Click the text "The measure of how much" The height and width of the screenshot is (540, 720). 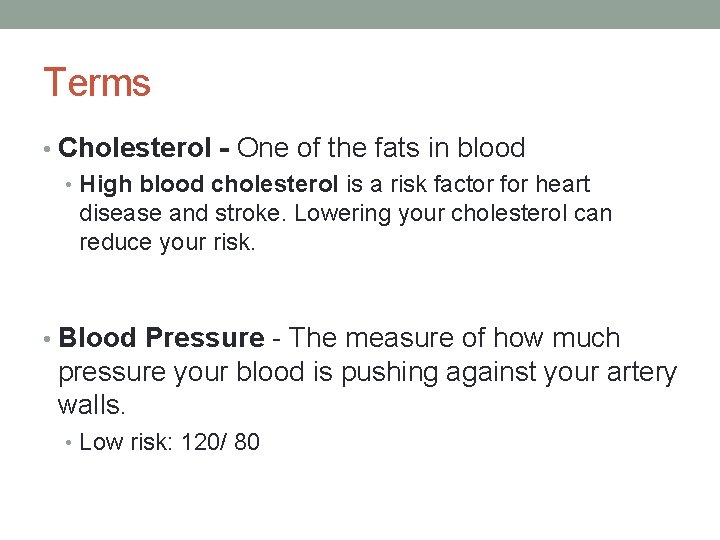455,339
